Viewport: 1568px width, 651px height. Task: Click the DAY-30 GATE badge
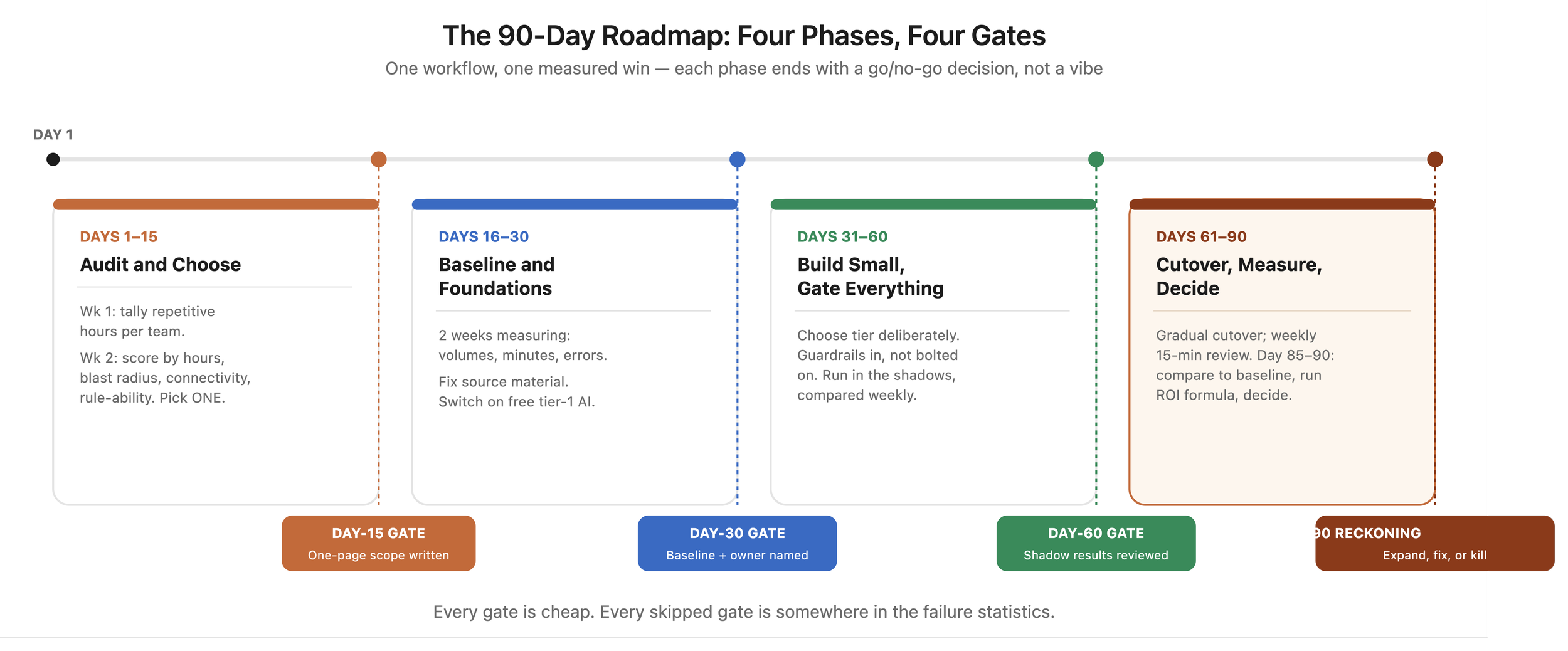pyautogui.click(x=737, y=543)
